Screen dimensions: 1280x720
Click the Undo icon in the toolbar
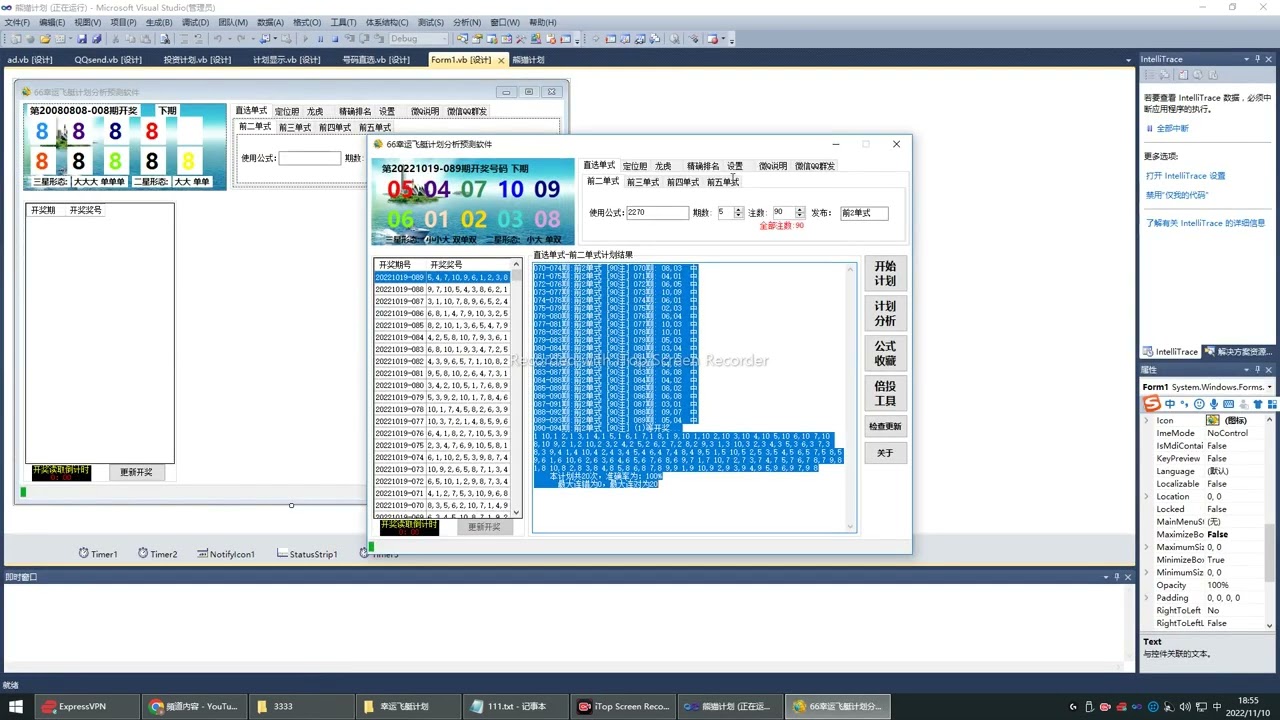(x=217, y=39)
